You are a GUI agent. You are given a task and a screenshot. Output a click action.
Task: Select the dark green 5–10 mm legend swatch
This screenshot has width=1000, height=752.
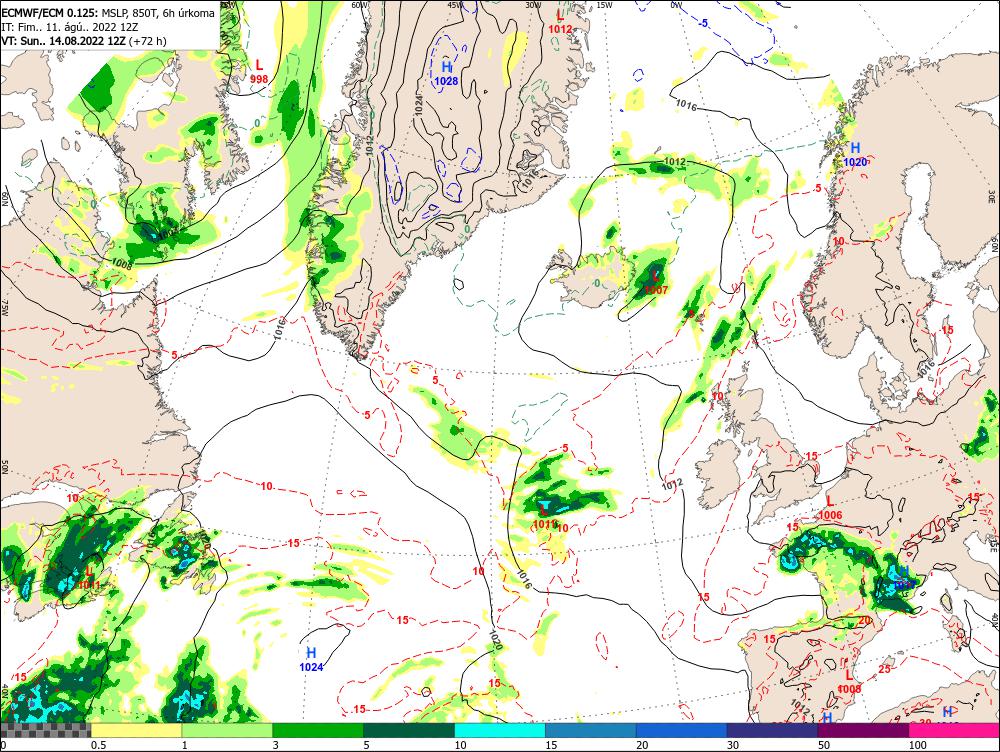[x=409, y=730]
